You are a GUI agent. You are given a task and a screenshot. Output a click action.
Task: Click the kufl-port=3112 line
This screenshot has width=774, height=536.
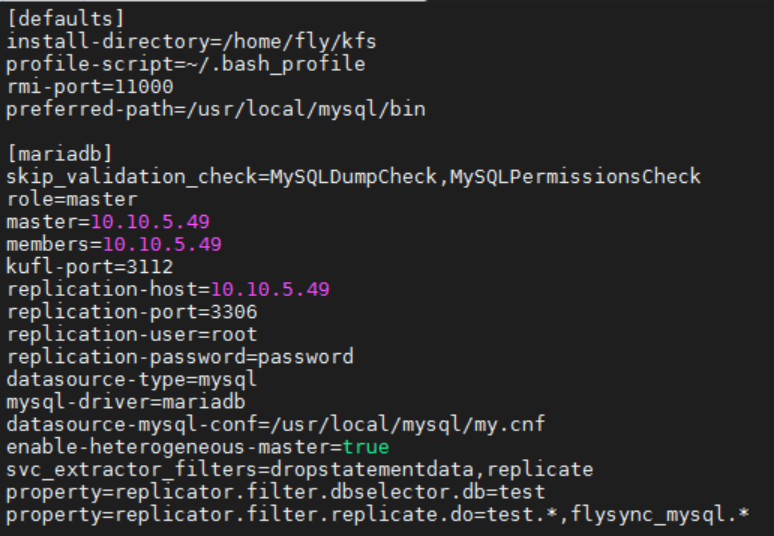89,267
